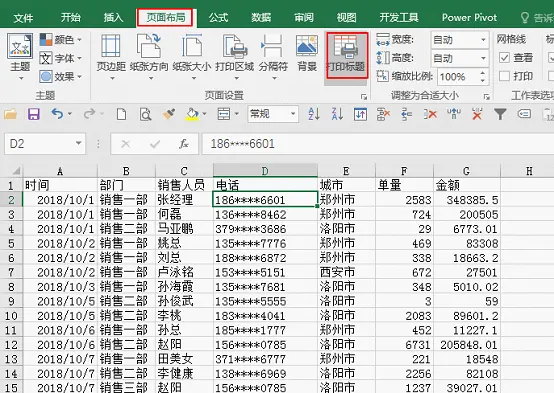Viewport: 554px width, 393px height.
Task: Click the sort descending Z-A icon
Action: 337,114
